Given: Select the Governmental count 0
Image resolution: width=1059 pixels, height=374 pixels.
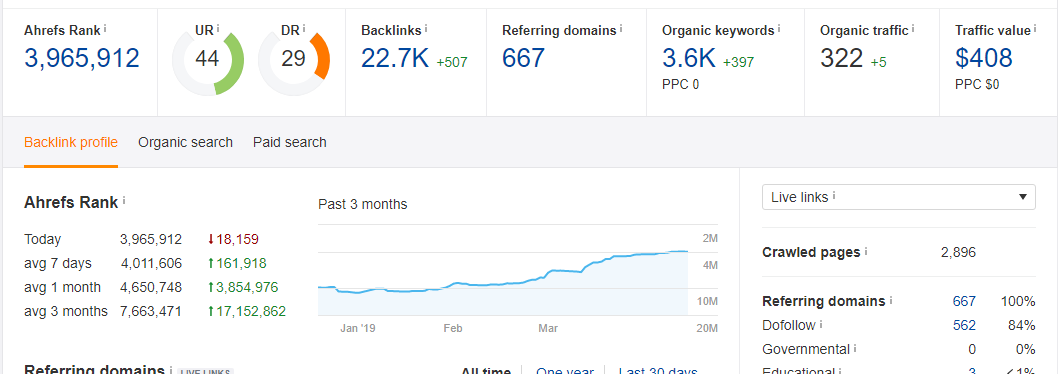Looking at the screenshot, I should click(x=973, y=350).
